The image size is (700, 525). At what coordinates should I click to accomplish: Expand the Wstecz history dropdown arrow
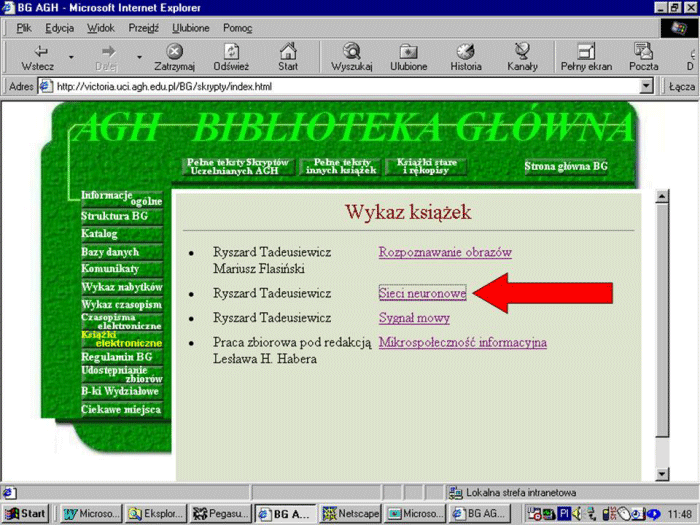71,57
